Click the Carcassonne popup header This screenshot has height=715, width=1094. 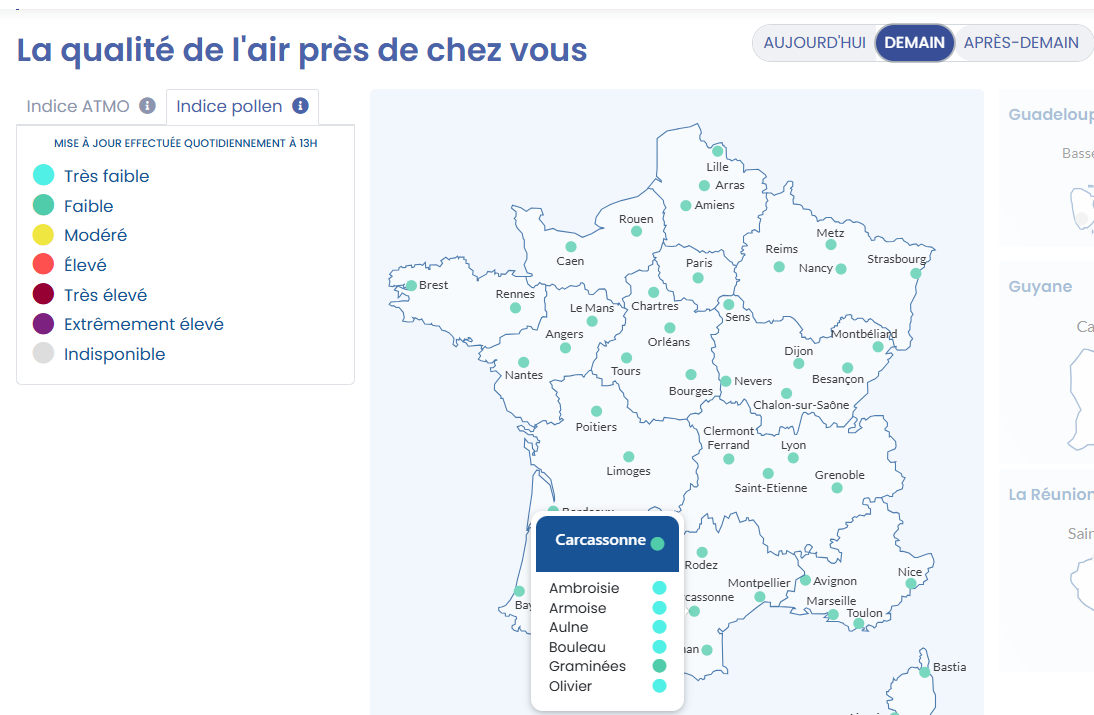click(607, 543)
